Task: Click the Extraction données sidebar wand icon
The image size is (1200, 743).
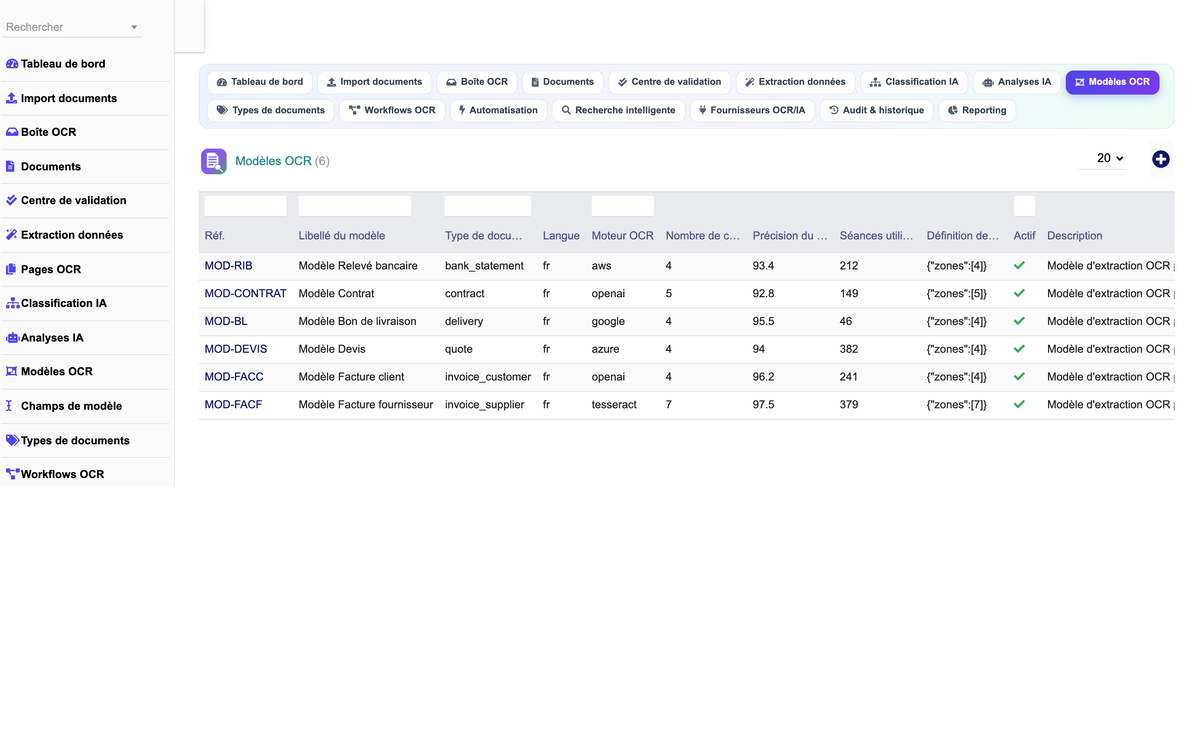Action: (x=12, y=235)
